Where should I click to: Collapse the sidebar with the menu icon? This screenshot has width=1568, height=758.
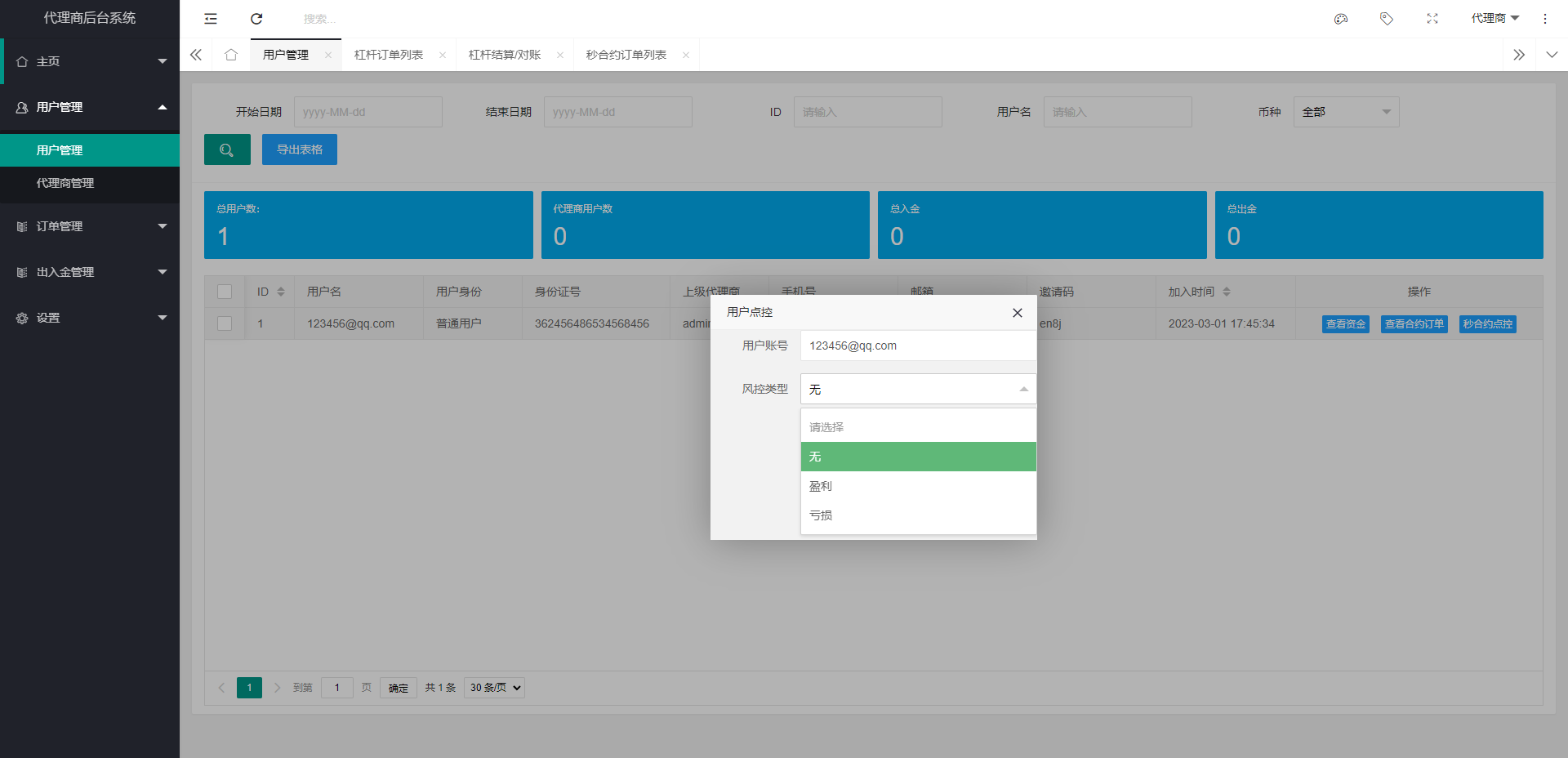coord(211,19)
